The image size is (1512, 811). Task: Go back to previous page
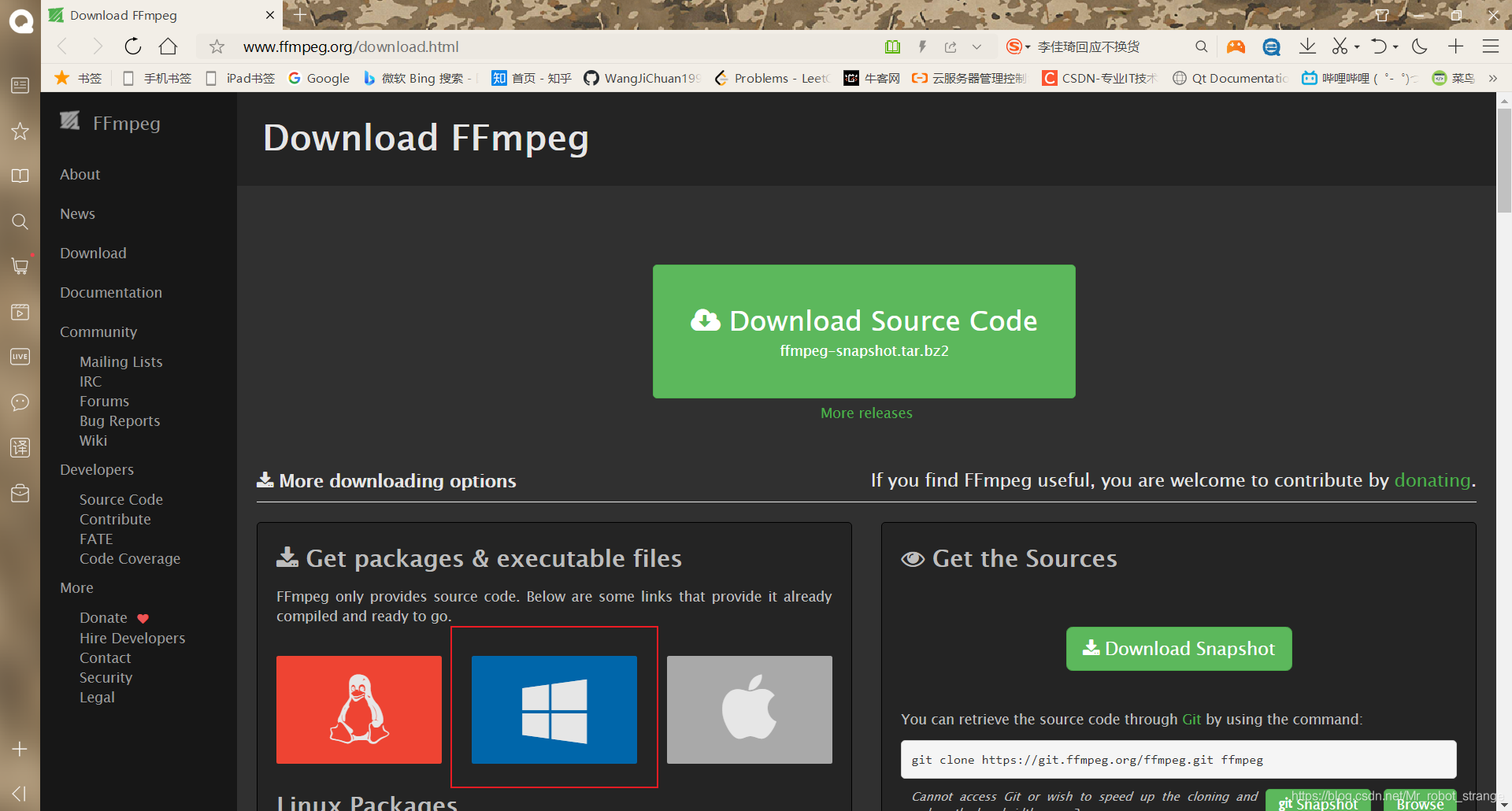pyautogui.click(x=63, y=46)
